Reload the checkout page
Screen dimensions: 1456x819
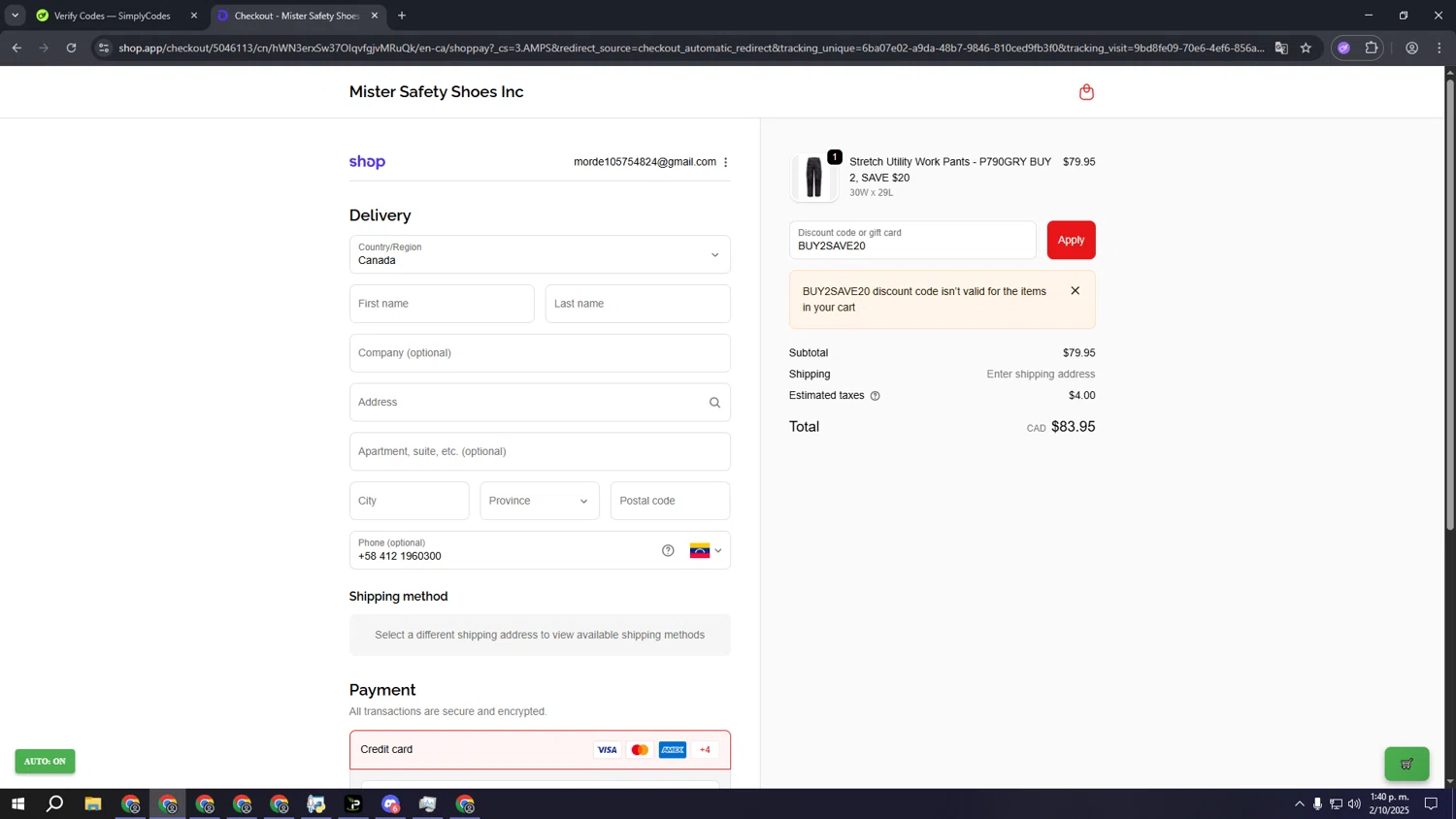pyautogui.click(x=71, y=48)
